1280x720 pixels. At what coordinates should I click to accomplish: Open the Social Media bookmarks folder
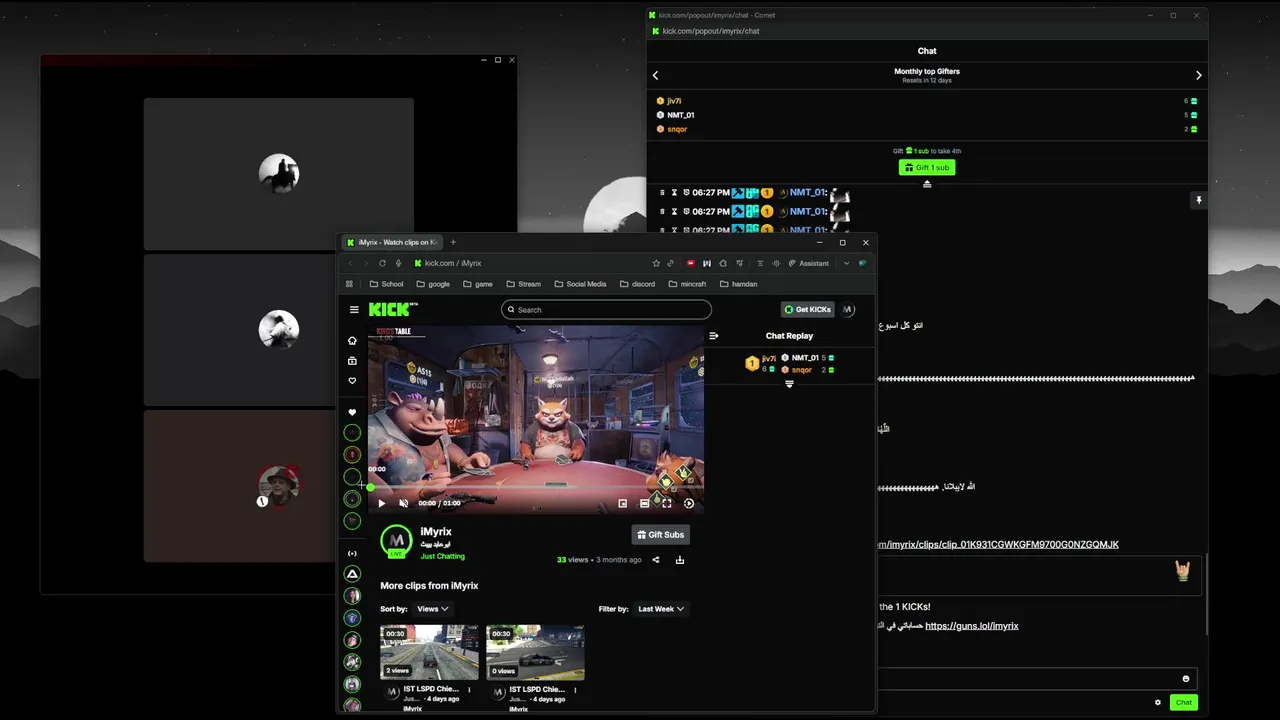(x=580, y=284)
